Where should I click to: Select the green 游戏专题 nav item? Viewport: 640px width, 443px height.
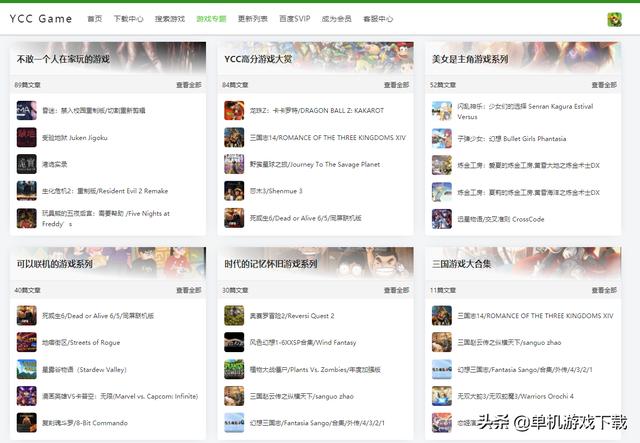211,19
